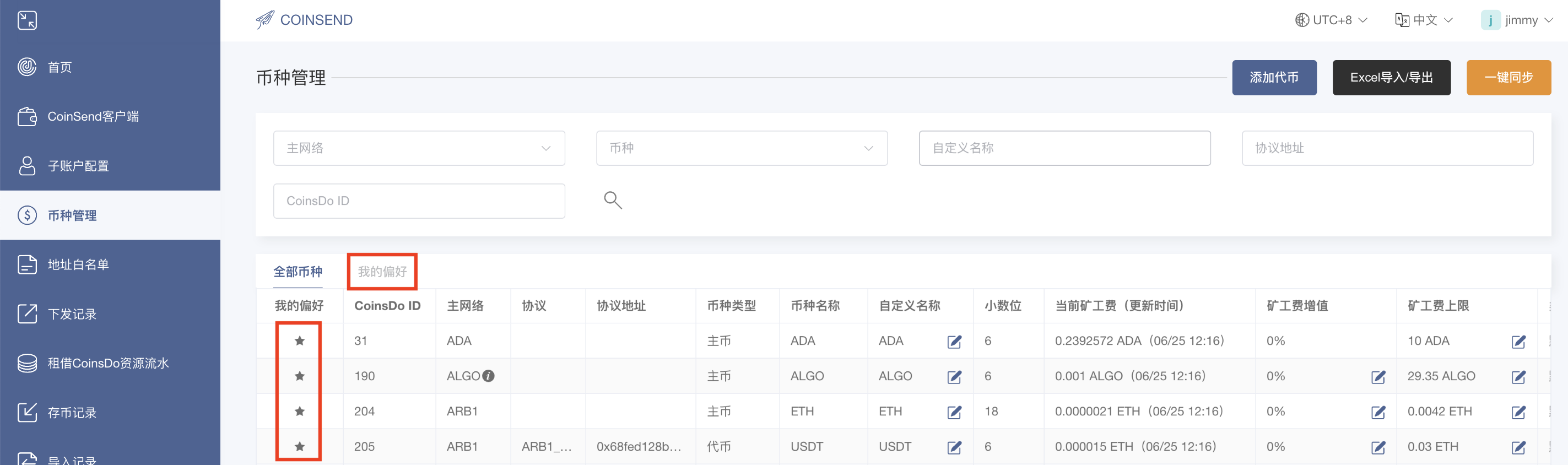Image resolution: width=1568 pixels, height=465 pixels.
Task: Edit miner fee limit 0.0042 ETH
Action: point(1518,412)
